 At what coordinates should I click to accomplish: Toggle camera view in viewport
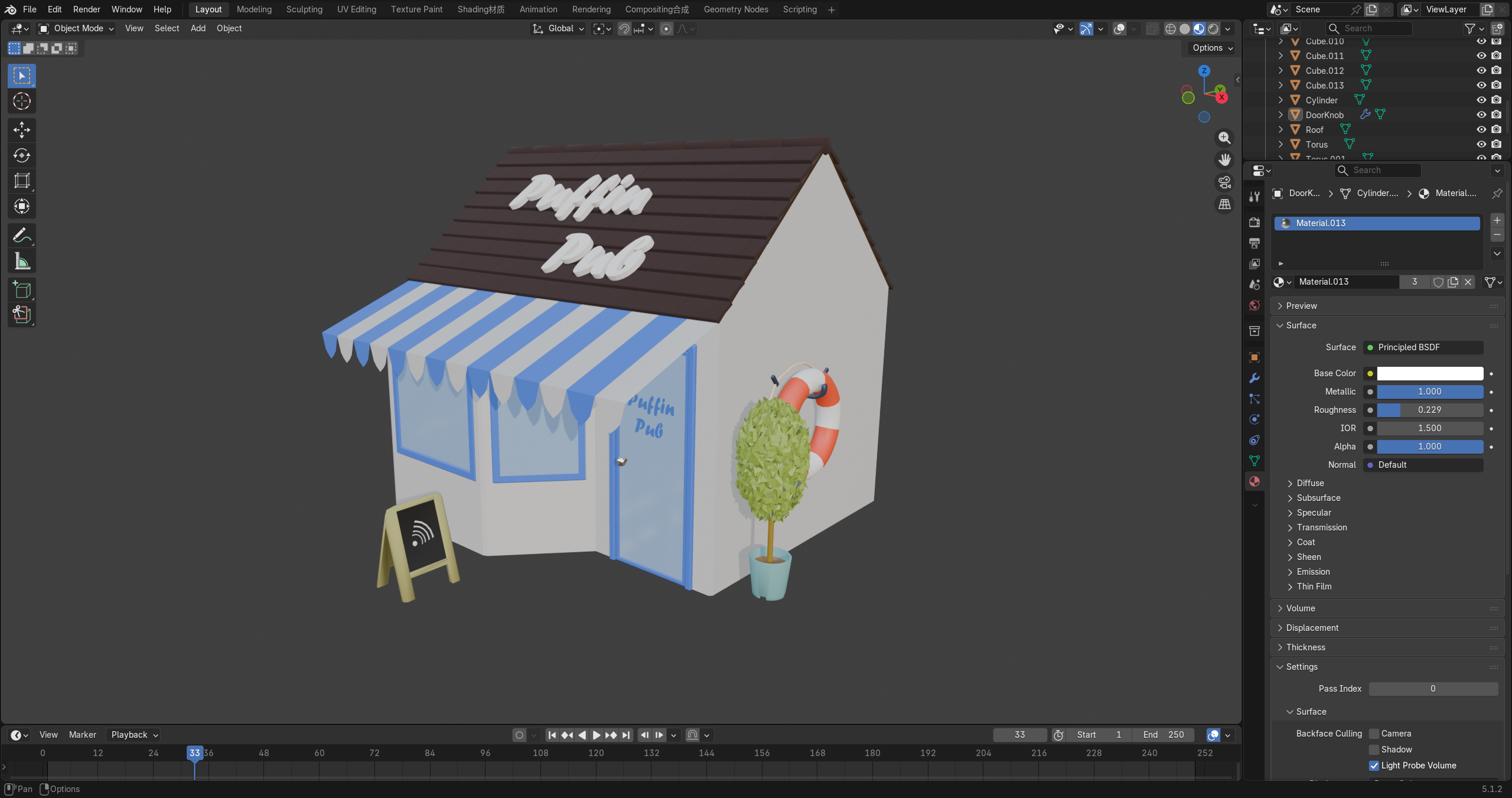(x=1224, y=183)
